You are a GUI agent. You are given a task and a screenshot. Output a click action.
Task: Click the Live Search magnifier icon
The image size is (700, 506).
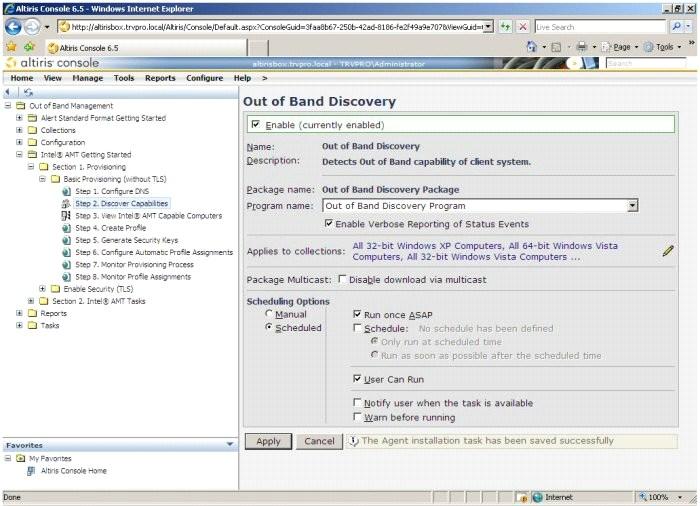[x=676, y=27]
